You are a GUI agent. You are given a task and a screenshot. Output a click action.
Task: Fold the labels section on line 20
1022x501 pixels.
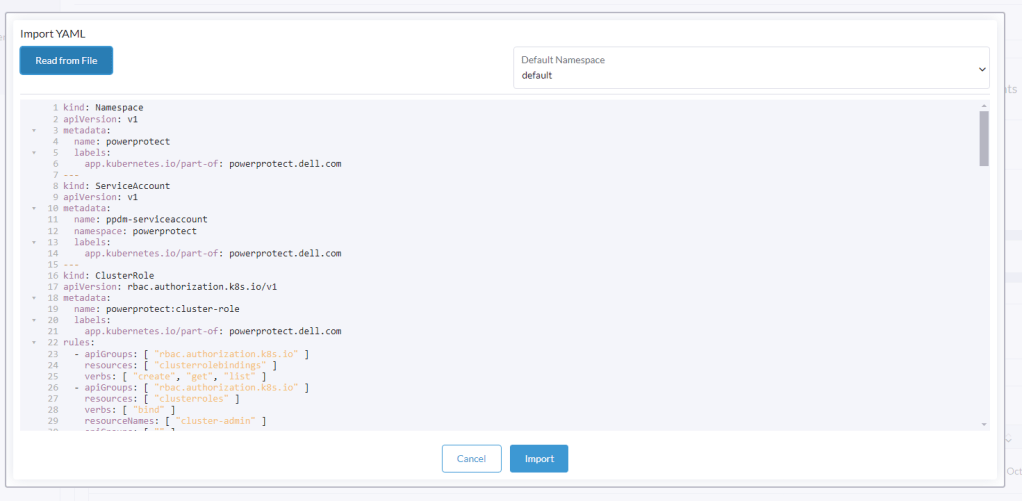pyautogui.click(x=34, y=320)
